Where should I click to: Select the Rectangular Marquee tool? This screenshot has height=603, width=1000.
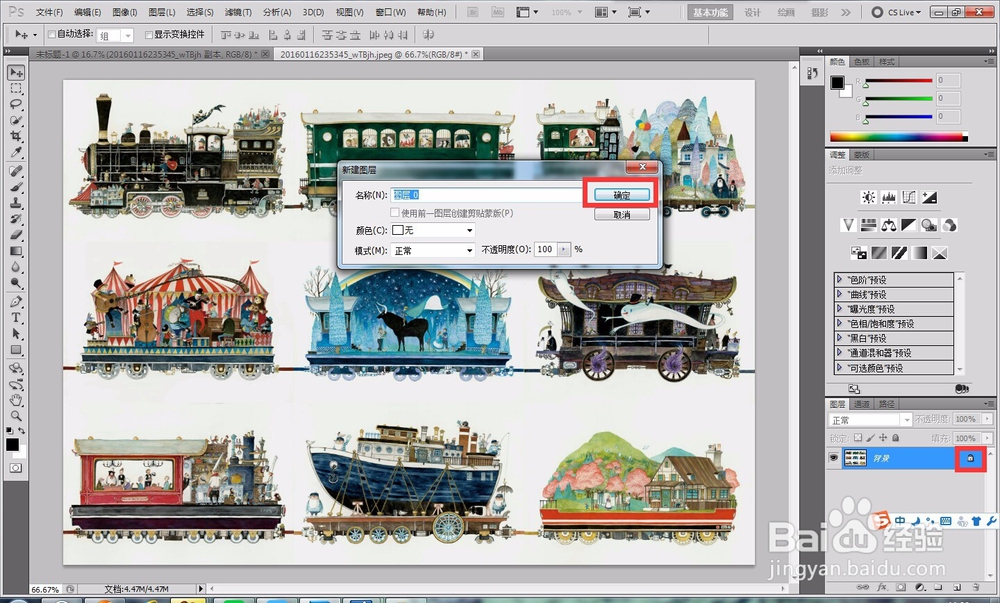tap(16, 89)
